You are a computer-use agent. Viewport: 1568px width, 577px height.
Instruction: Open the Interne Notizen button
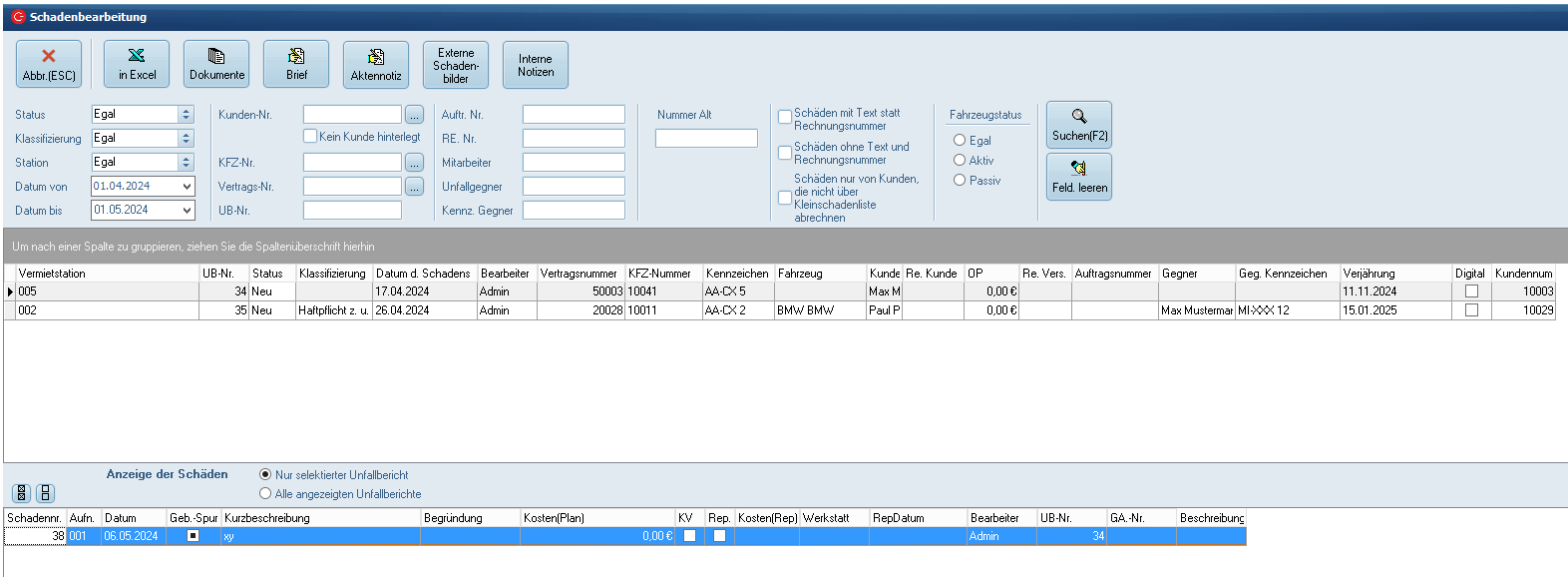(x=536, y=65)
